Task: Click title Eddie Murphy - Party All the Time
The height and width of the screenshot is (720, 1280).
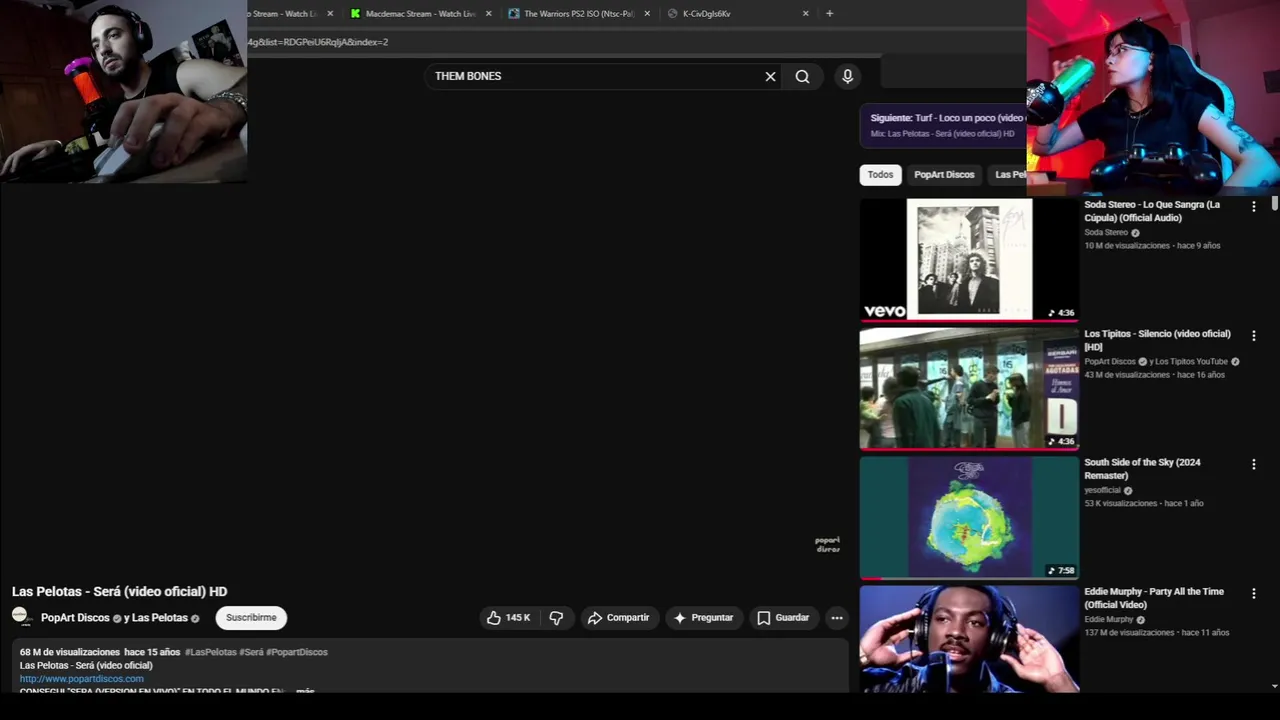Action: tap(1154, 598)
